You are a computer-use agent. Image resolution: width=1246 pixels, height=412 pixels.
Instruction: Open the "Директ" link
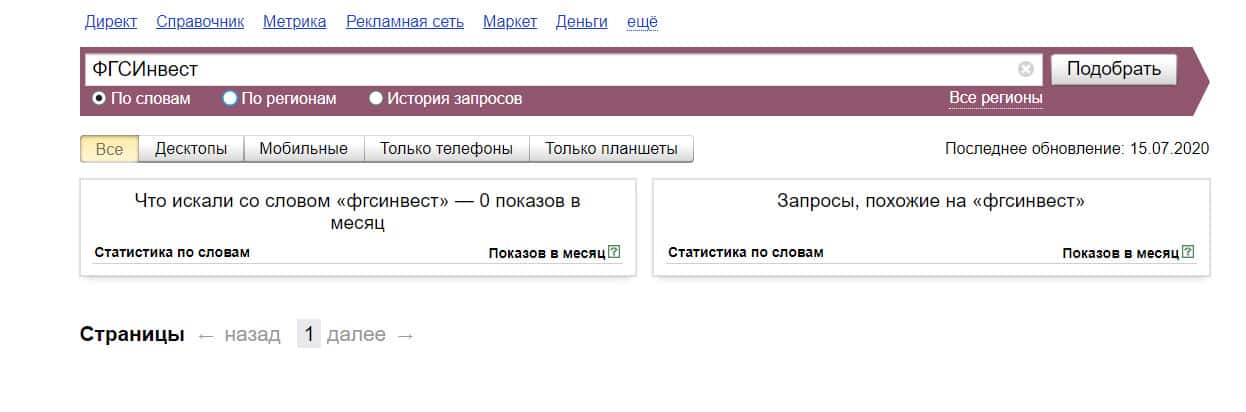pyautogui.click(x=111, y=22)
